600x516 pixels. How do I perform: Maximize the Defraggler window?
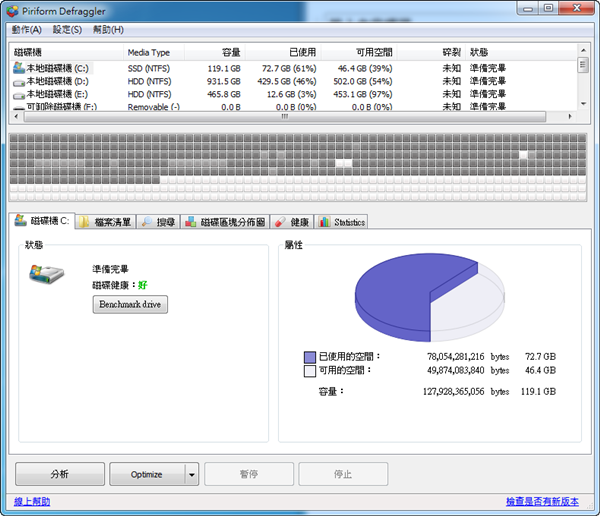click(548, 8)
